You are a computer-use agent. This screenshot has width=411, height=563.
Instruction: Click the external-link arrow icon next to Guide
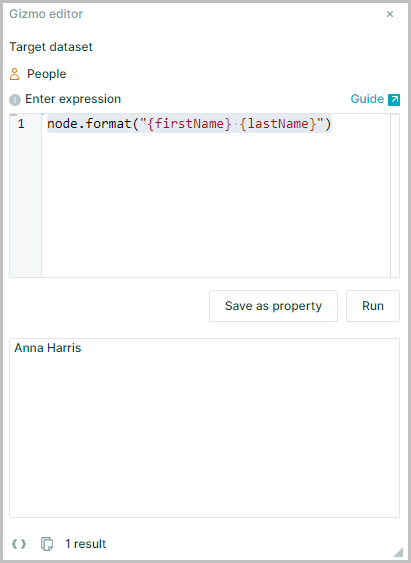coord(394,99)
